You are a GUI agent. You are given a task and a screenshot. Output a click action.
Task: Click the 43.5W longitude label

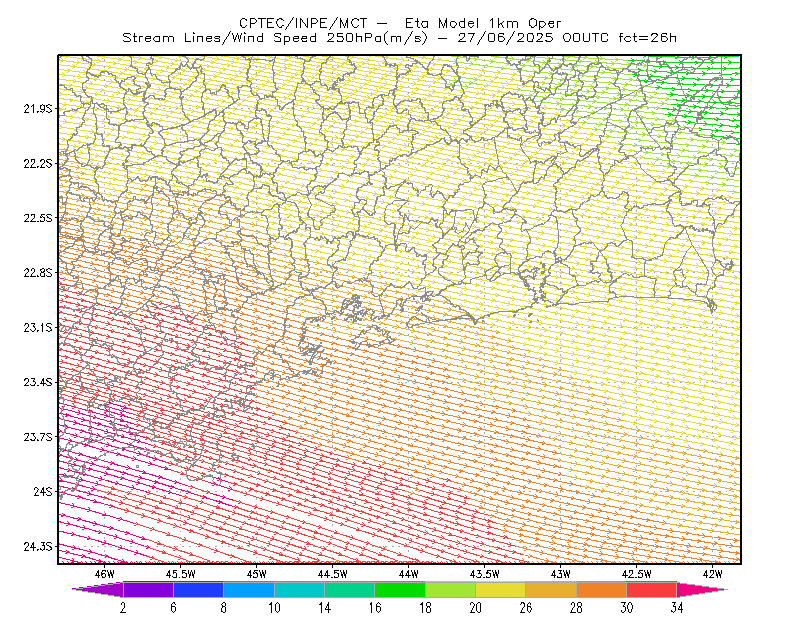[485, 574]
